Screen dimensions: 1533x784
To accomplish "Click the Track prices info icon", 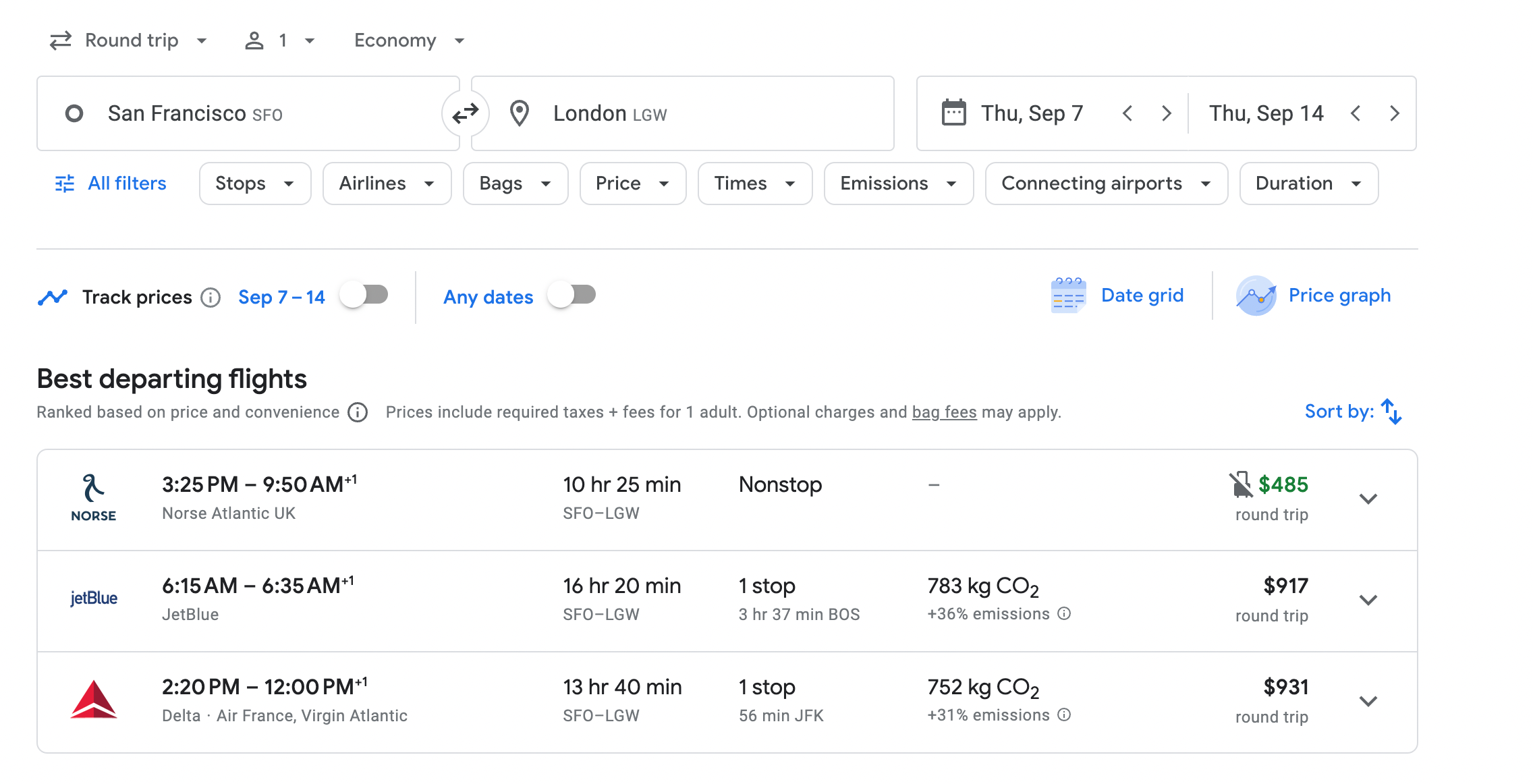I will tap(211, 298).
